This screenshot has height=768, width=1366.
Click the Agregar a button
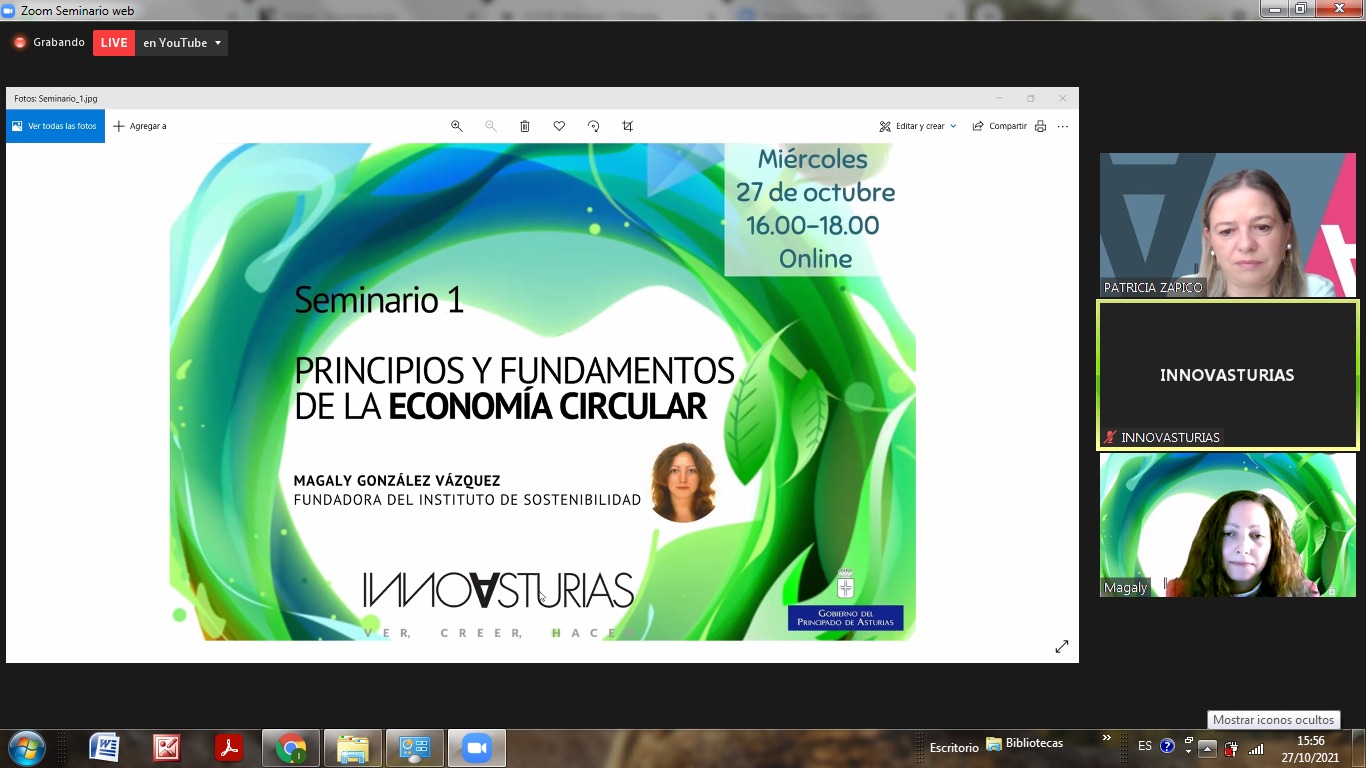140,126
